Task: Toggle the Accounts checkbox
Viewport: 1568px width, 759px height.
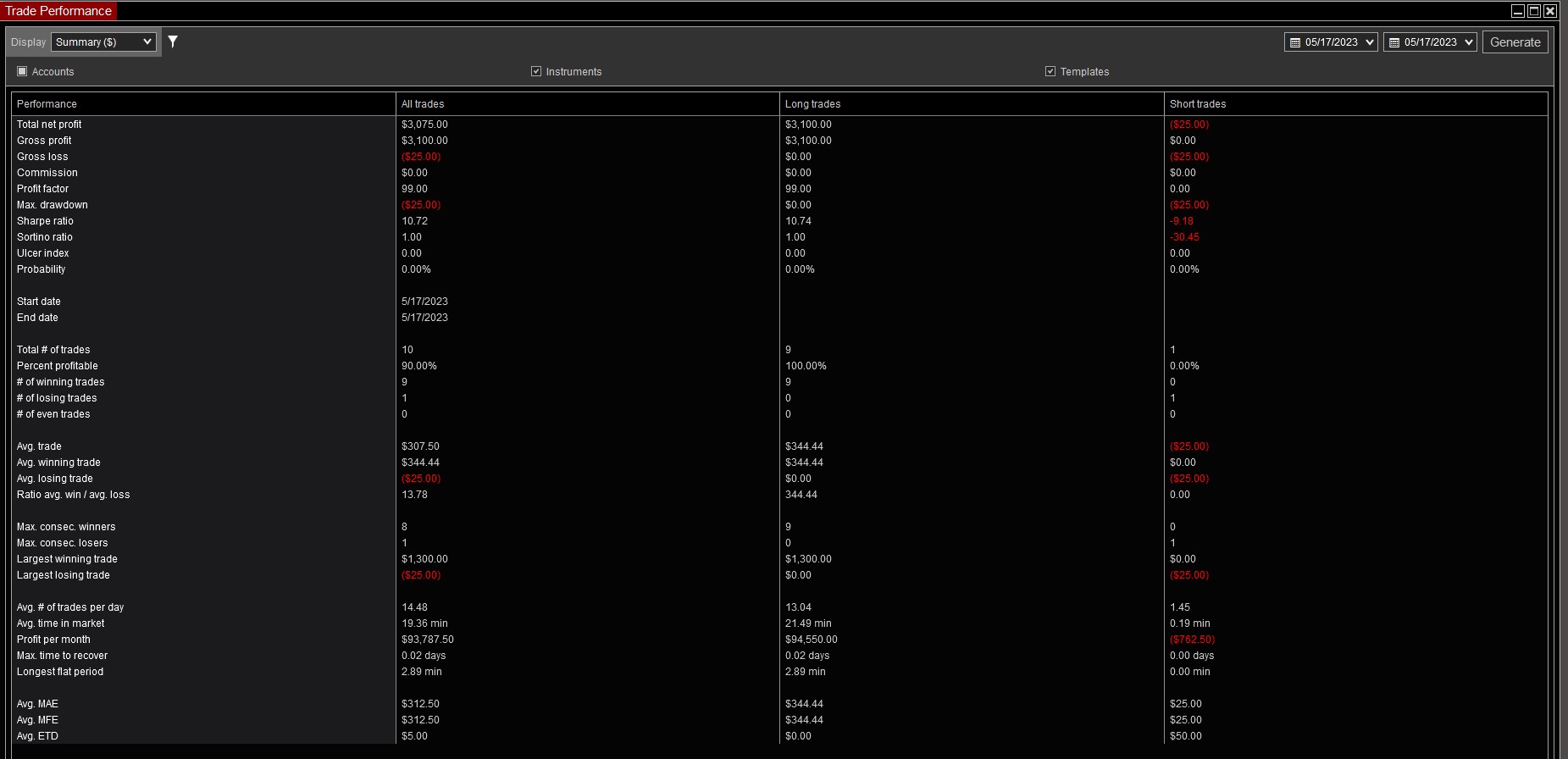Action: tap(22, 71)
